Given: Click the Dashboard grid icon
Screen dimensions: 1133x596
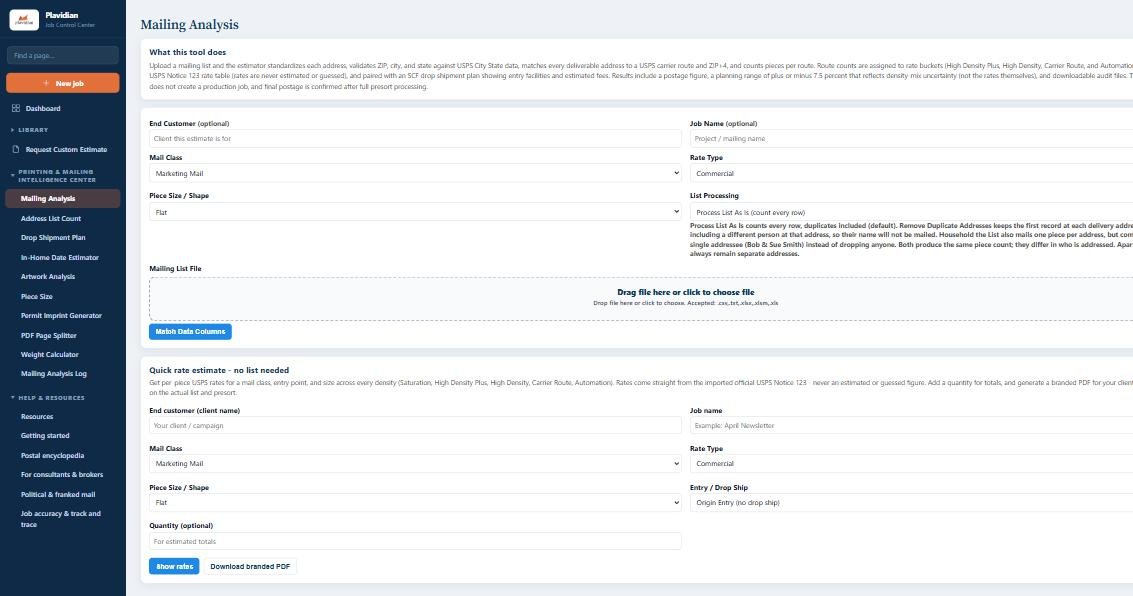Looking at the screenshot, I should click(16, 108).
